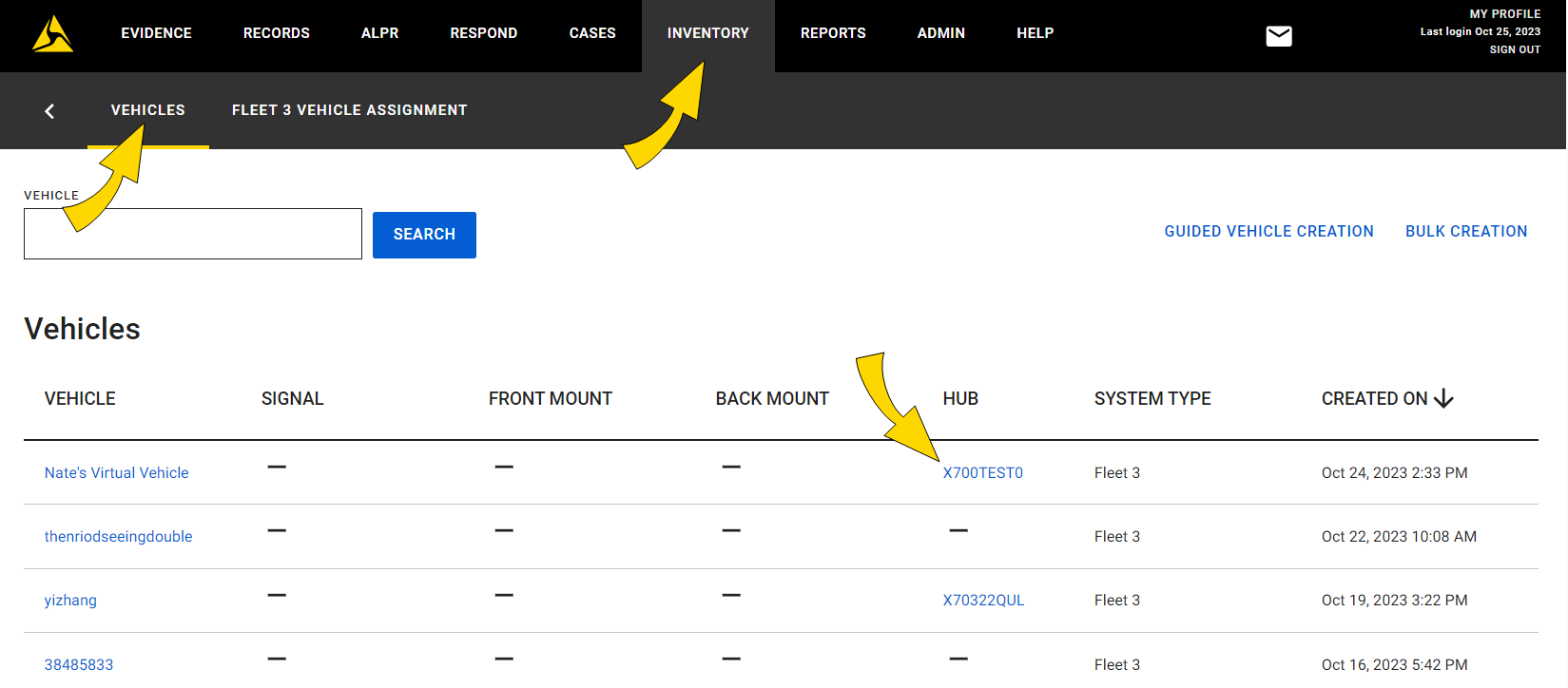The width and height of the screenshot is (1568, 688).
Task: Click Sign Out
Action: 1515,49
